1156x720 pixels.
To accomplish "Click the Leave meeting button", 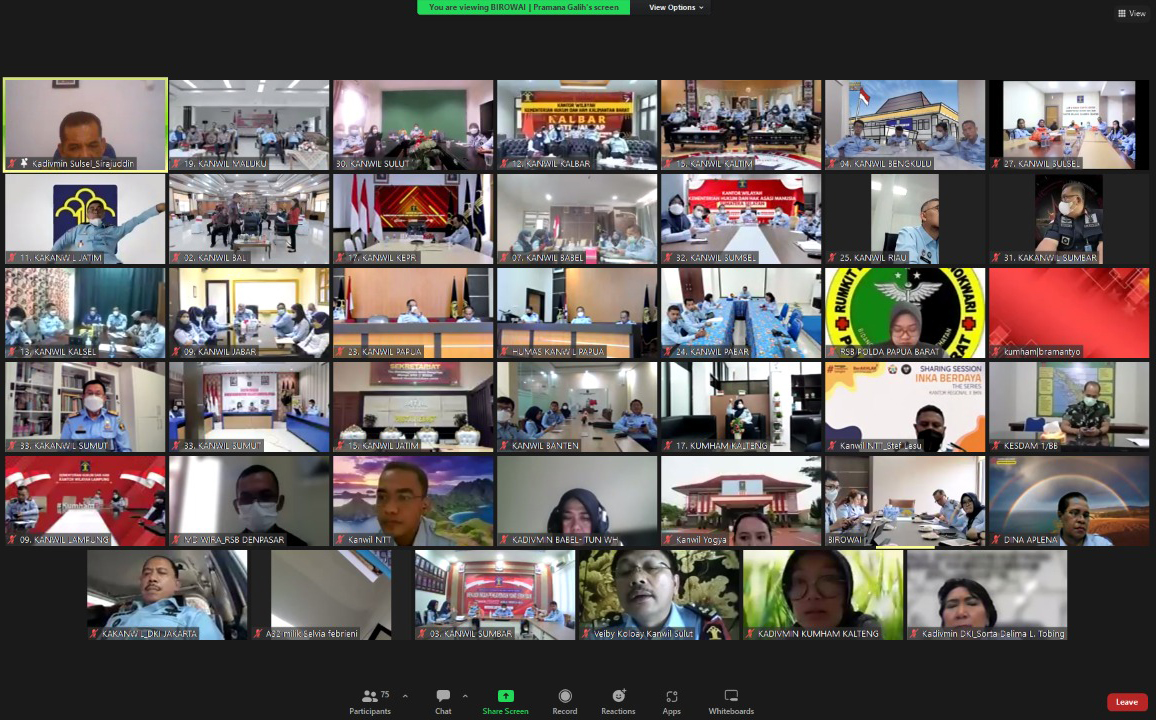I will click(1127, 702).
